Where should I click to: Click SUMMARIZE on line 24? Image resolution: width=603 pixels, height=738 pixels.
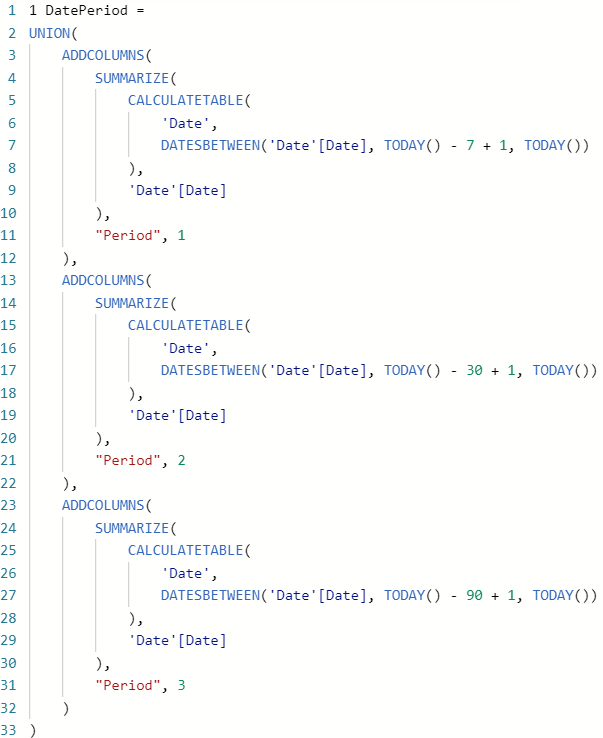coord(132,528)
